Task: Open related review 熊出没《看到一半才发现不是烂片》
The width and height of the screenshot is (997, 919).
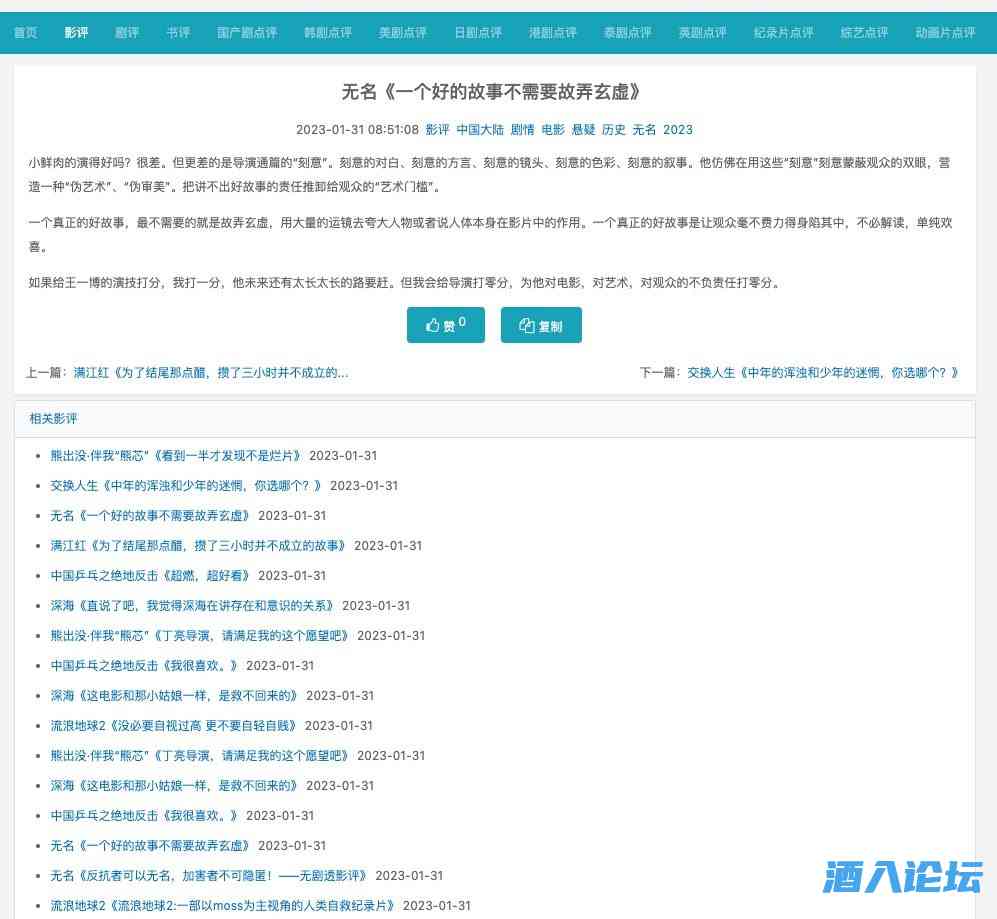Action: pos(175,455)
